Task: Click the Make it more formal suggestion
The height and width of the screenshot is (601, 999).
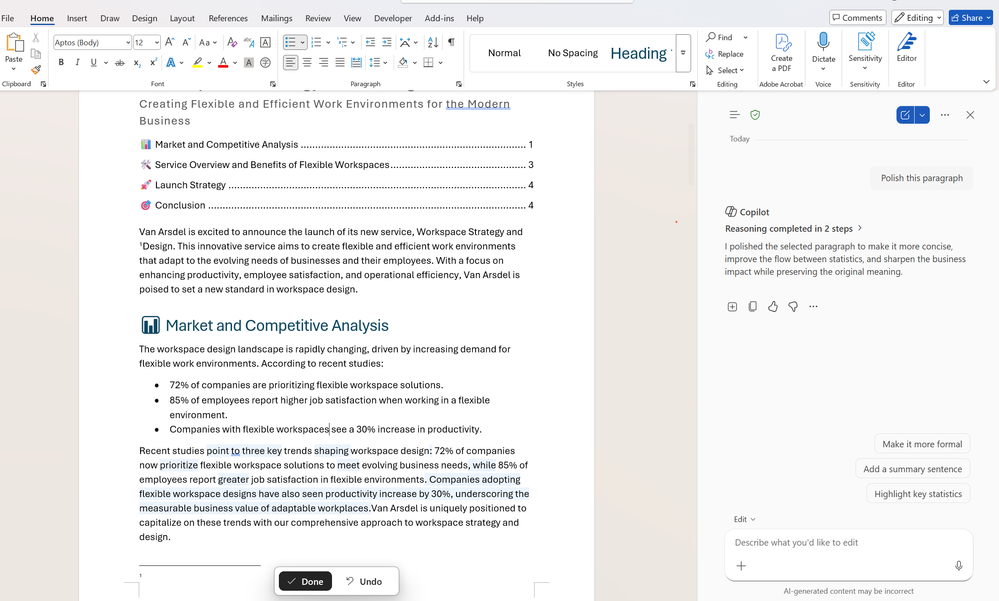Action: [x=922, y=444]
